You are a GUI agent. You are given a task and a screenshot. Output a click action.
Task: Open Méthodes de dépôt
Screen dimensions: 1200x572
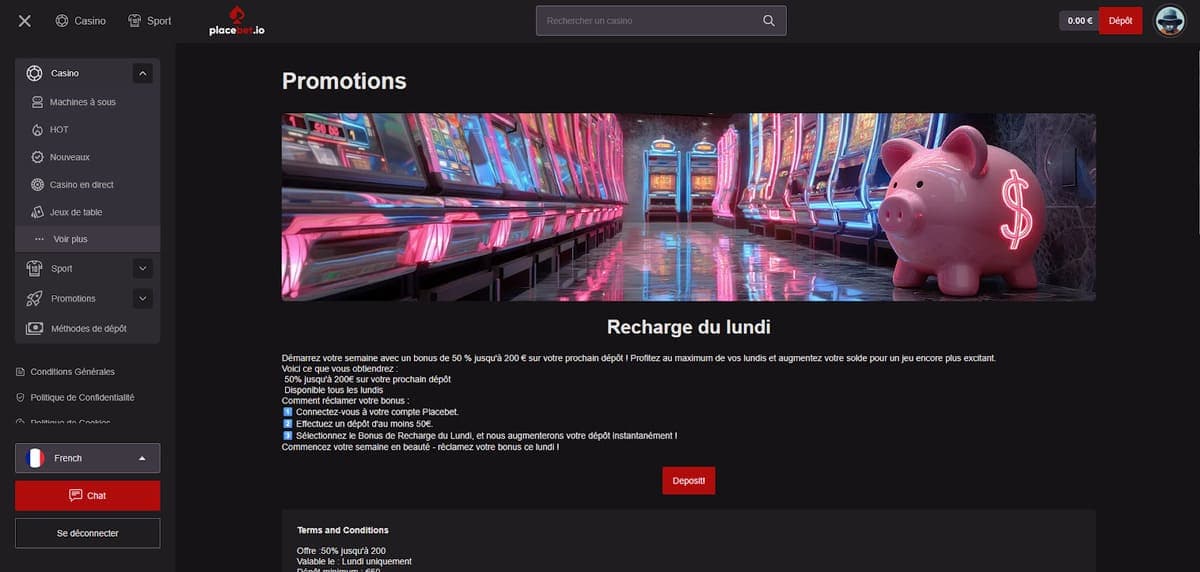pyautogui.click(x=87, y=328)
